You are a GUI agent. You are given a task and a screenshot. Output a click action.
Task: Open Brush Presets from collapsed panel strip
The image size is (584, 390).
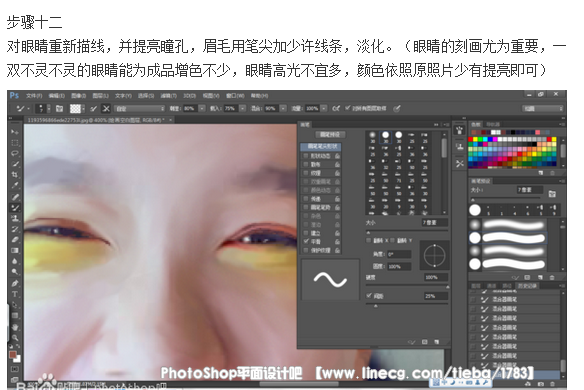460,130
